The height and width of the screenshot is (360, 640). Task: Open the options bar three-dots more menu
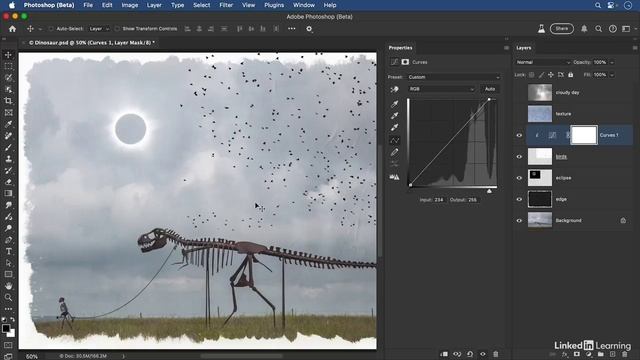coord(291,29)
